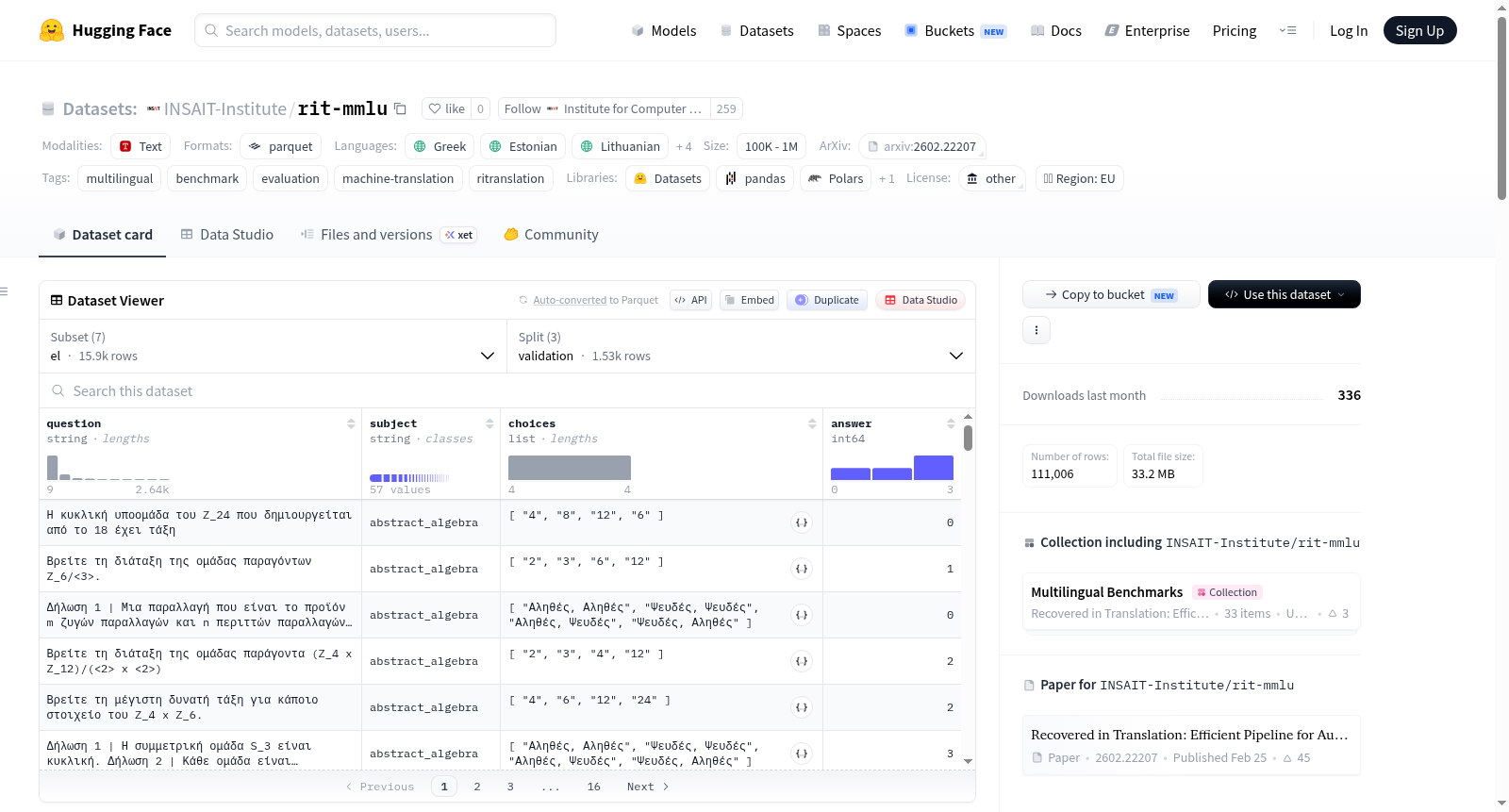Switch to the Dataset card tab
The height and width of the screenshot is (812, 1509).
(x=103, y=234)
